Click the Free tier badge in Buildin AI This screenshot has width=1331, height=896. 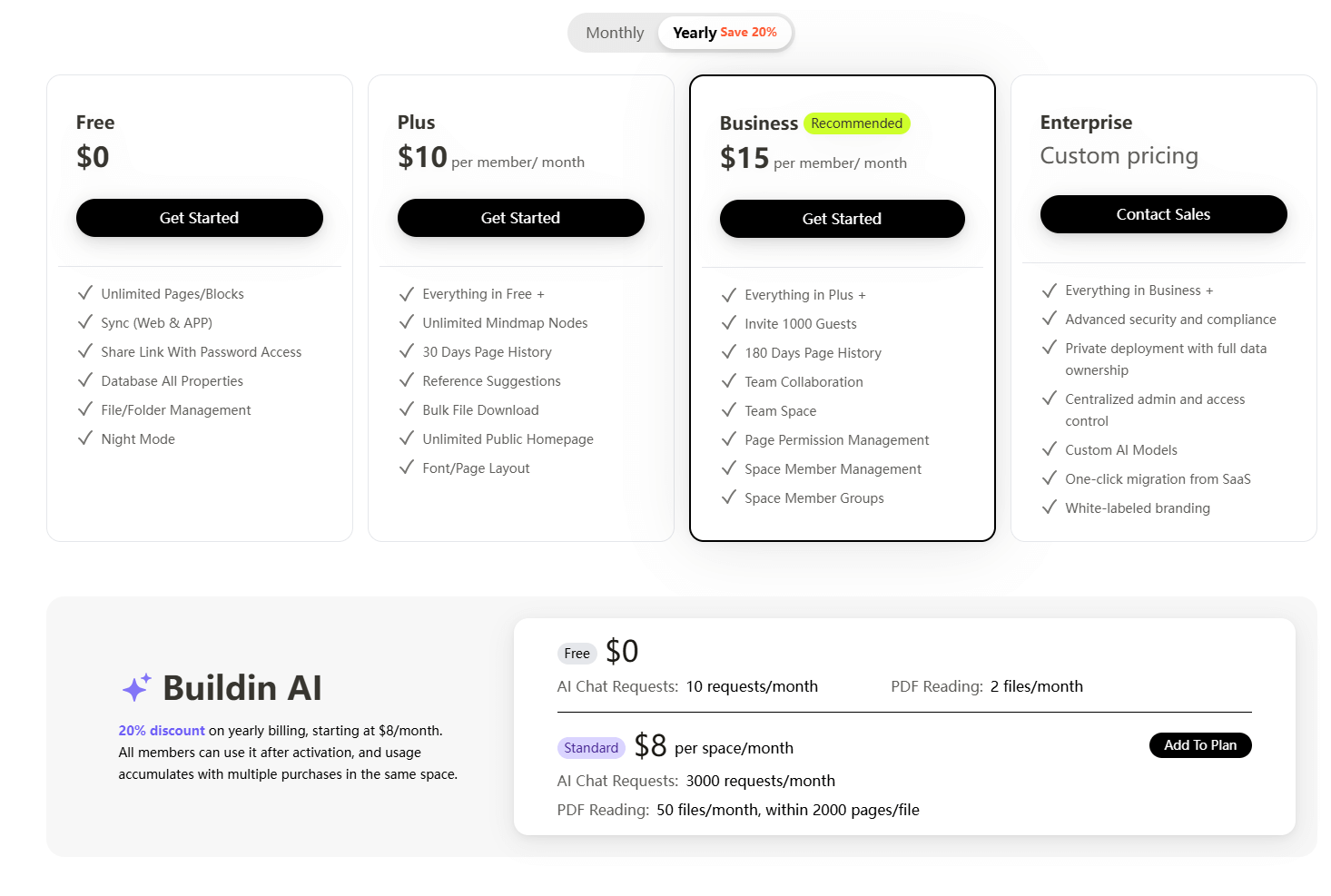click(577, 653)
